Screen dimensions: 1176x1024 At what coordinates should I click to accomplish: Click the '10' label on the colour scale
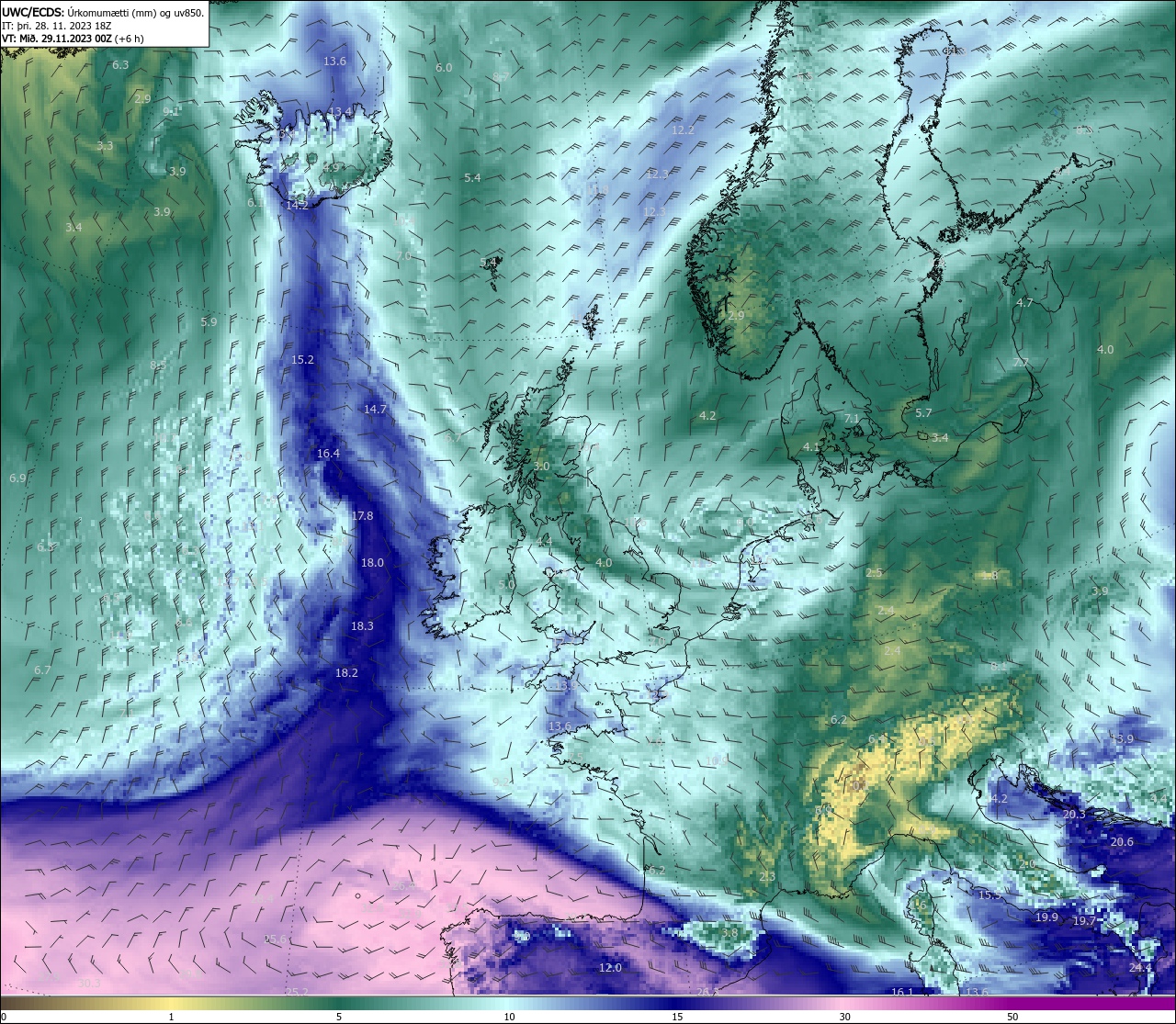[508, 1018]
